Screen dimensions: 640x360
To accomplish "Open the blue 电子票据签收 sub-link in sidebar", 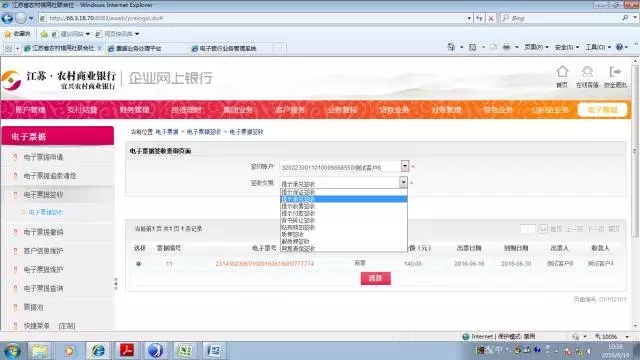I will [46, 212].
